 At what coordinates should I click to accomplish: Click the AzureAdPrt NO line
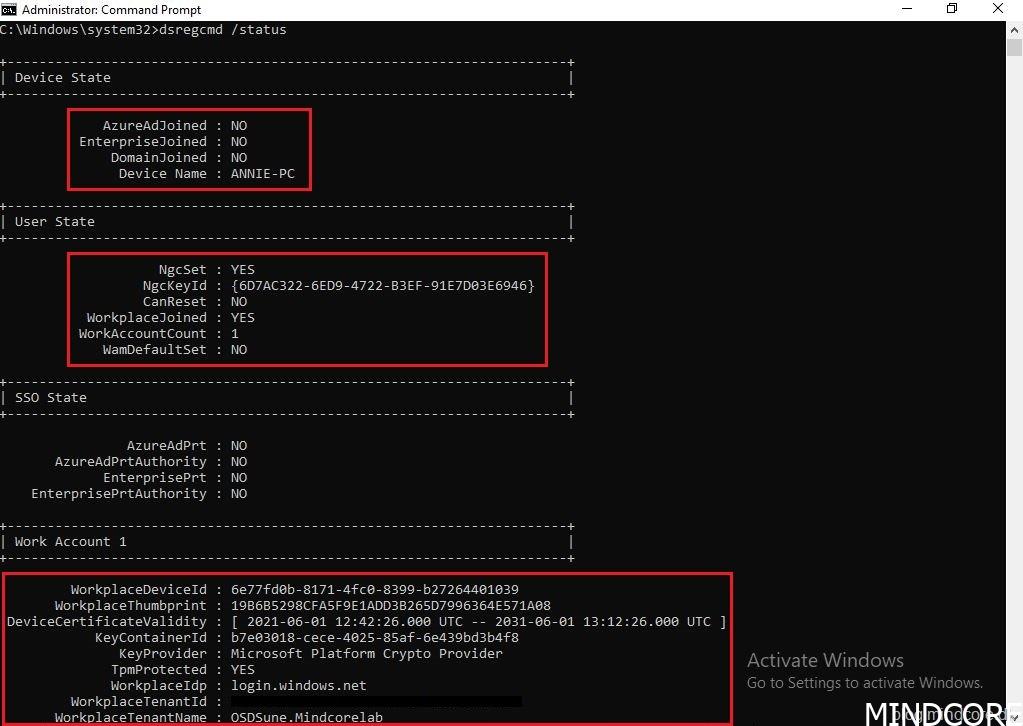click(x=186, y=446)
